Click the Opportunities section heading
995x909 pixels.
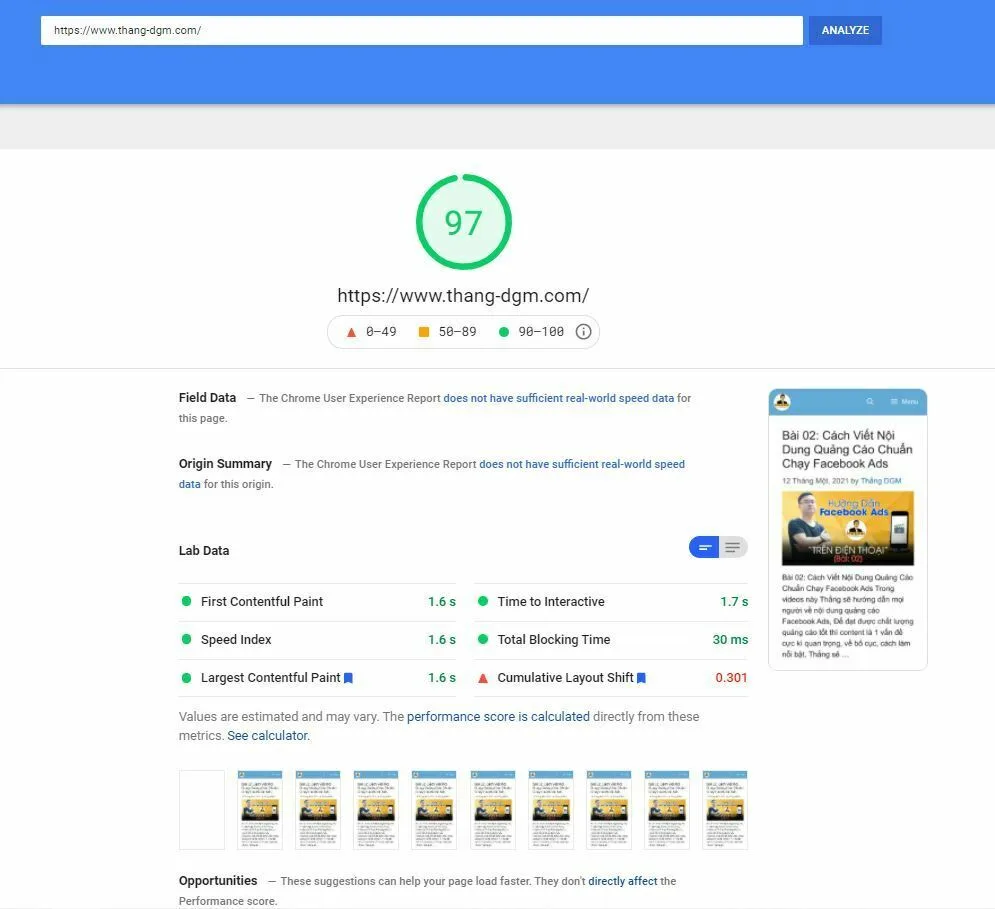click(x=218, y=881)
